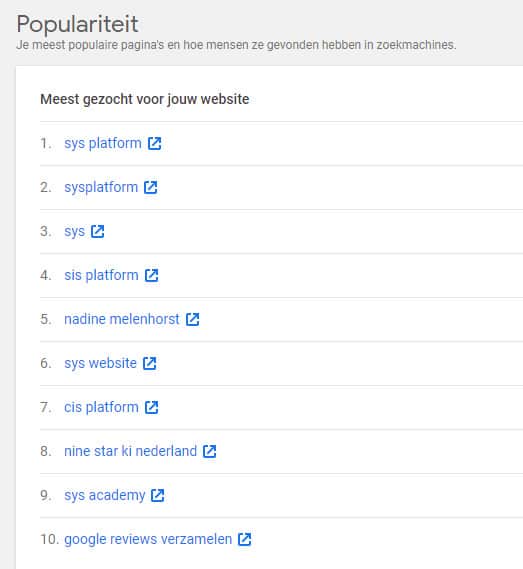Open external icon after cis platform
Viewport: 523px width, 569px height.
click(x=151, y=407)
